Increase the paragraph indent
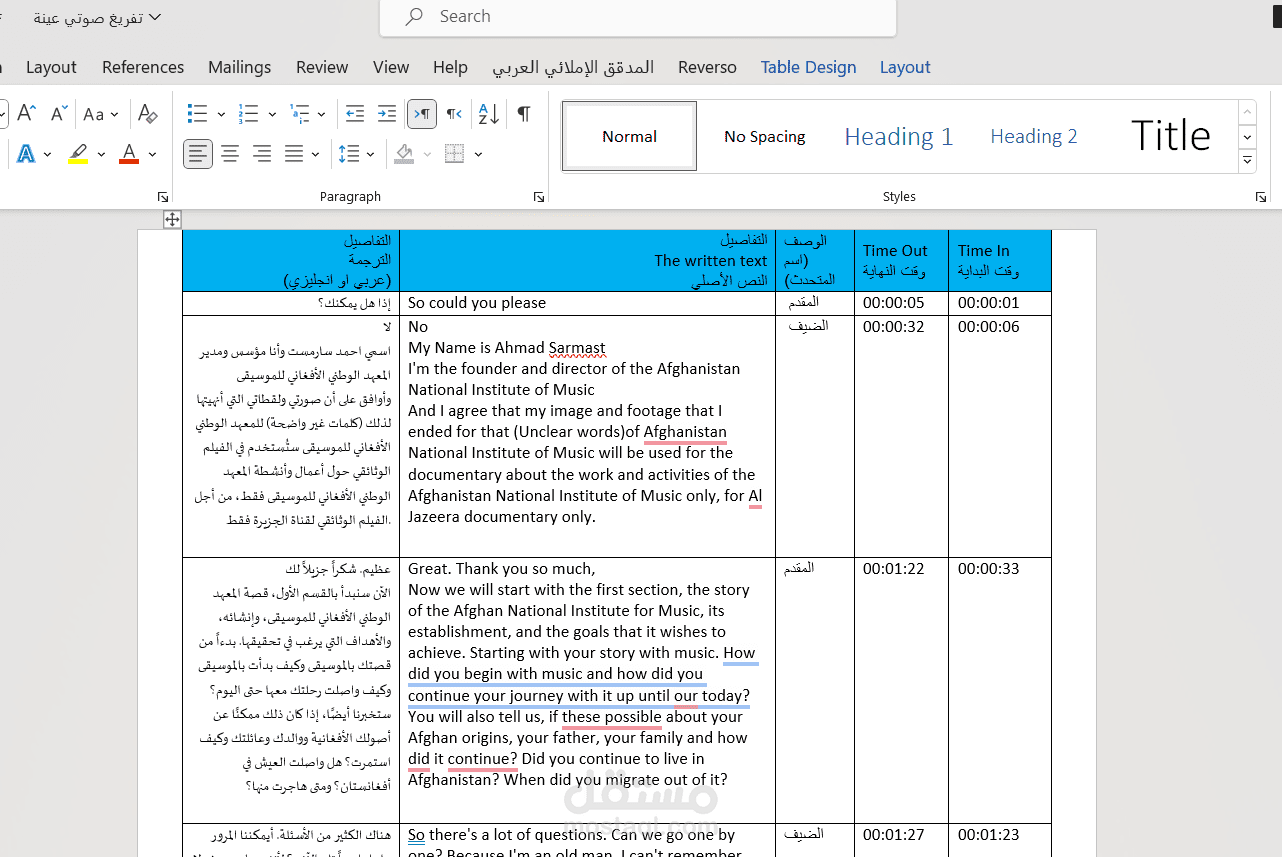Screen dimensions: 1282x857 tap(387, 114)
